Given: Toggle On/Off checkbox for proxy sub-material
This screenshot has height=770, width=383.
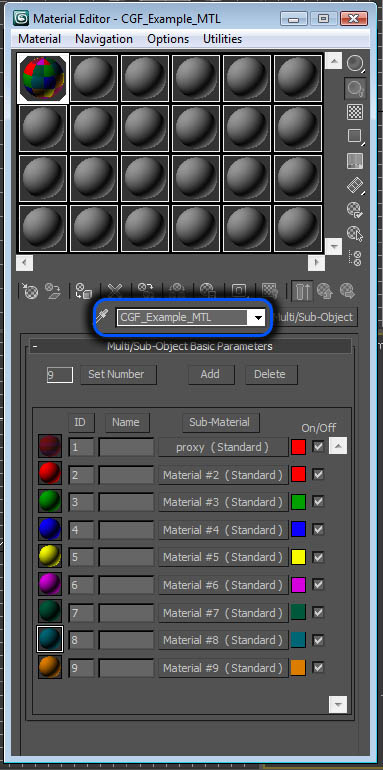Looking at the screenshot, I should 319,446.
